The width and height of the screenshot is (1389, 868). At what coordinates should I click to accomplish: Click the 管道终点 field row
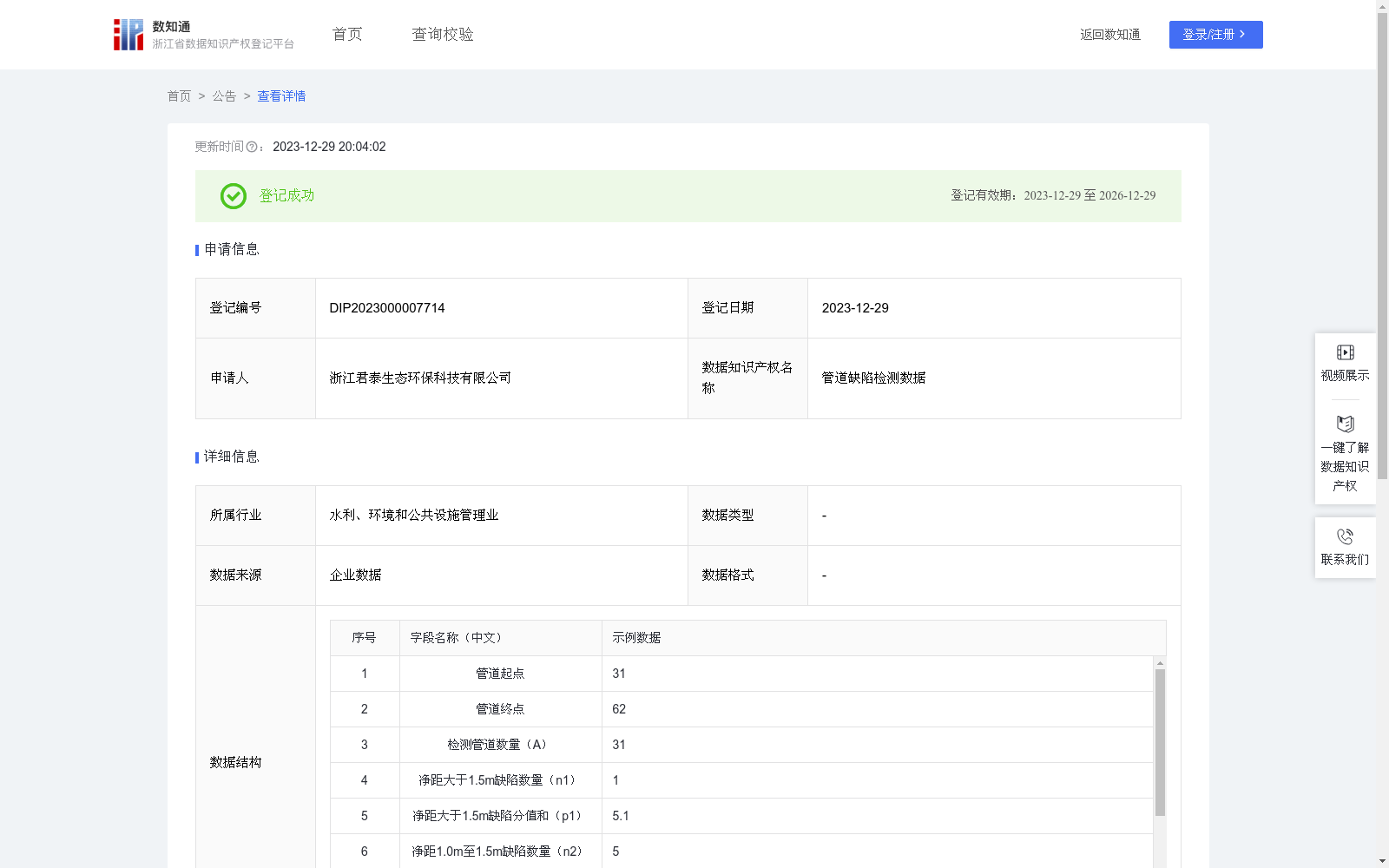point(741,709)
